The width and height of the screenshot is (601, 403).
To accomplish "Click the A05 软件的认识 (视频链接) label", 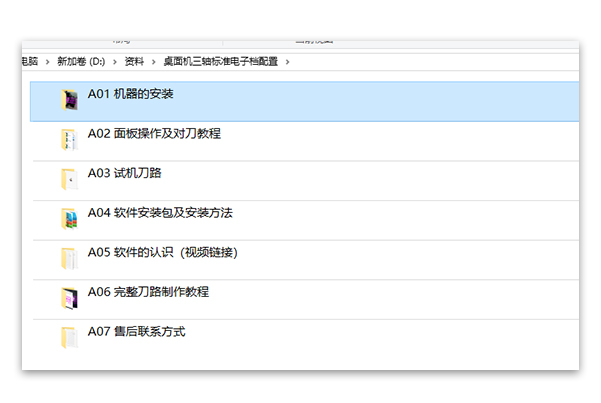I will [162, 252].
